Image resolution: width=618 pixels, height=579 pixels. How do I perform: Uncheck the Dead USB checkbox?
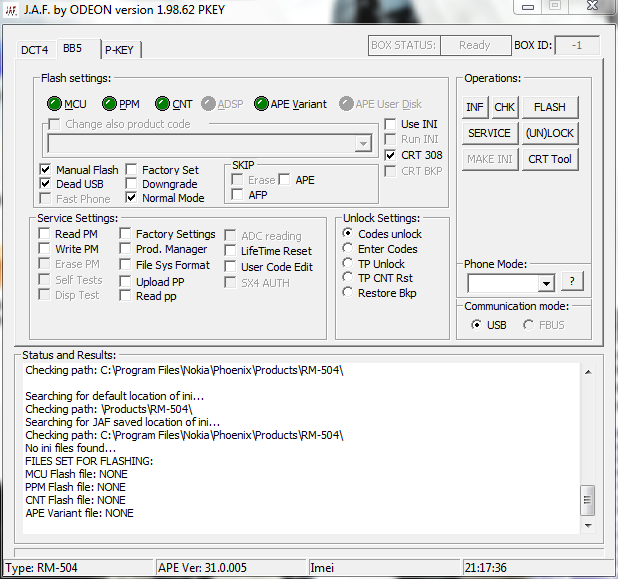click(45, 184)
